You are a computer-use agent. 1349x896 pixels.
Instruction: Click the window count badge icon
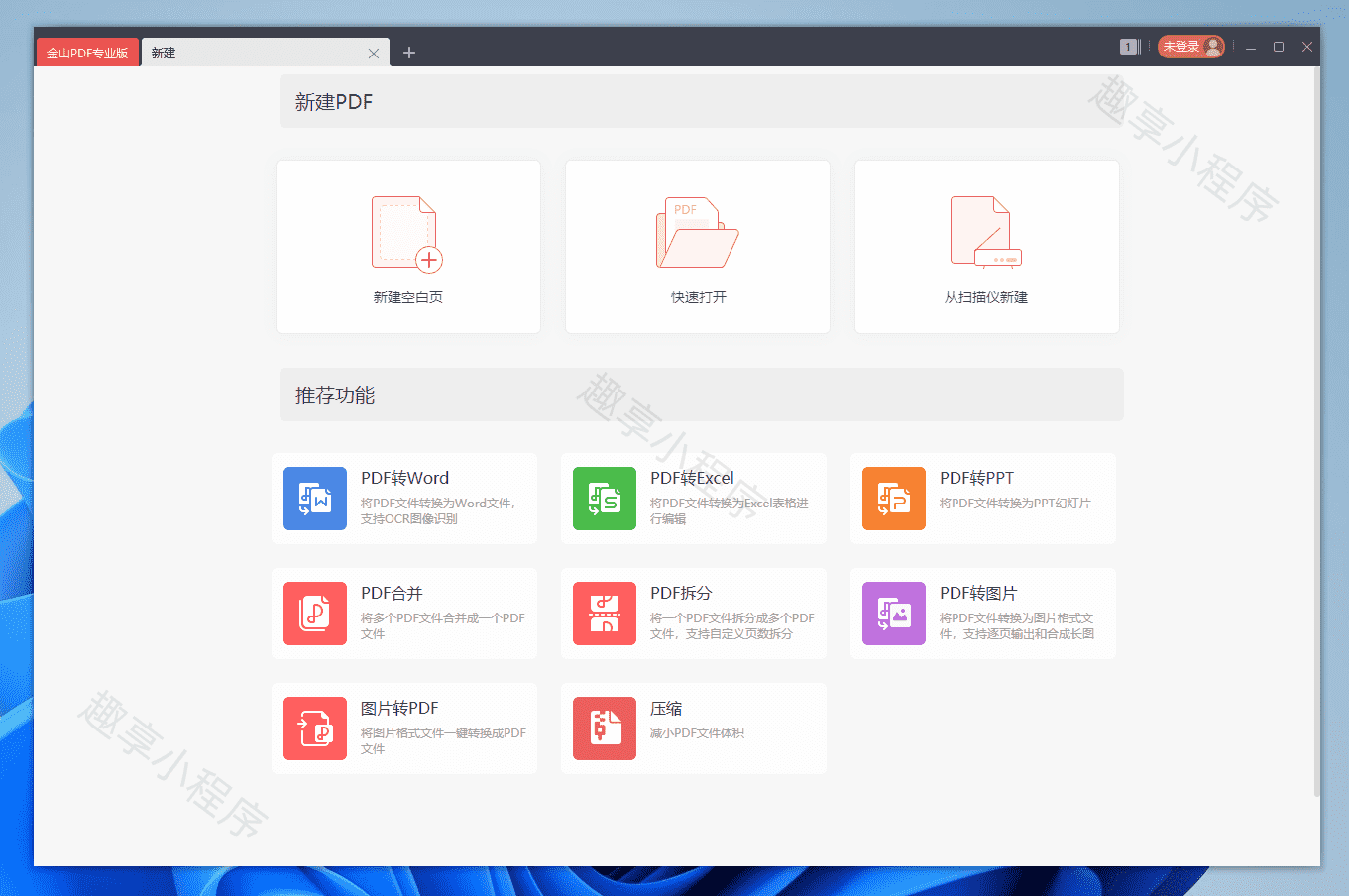[1128, 47]
